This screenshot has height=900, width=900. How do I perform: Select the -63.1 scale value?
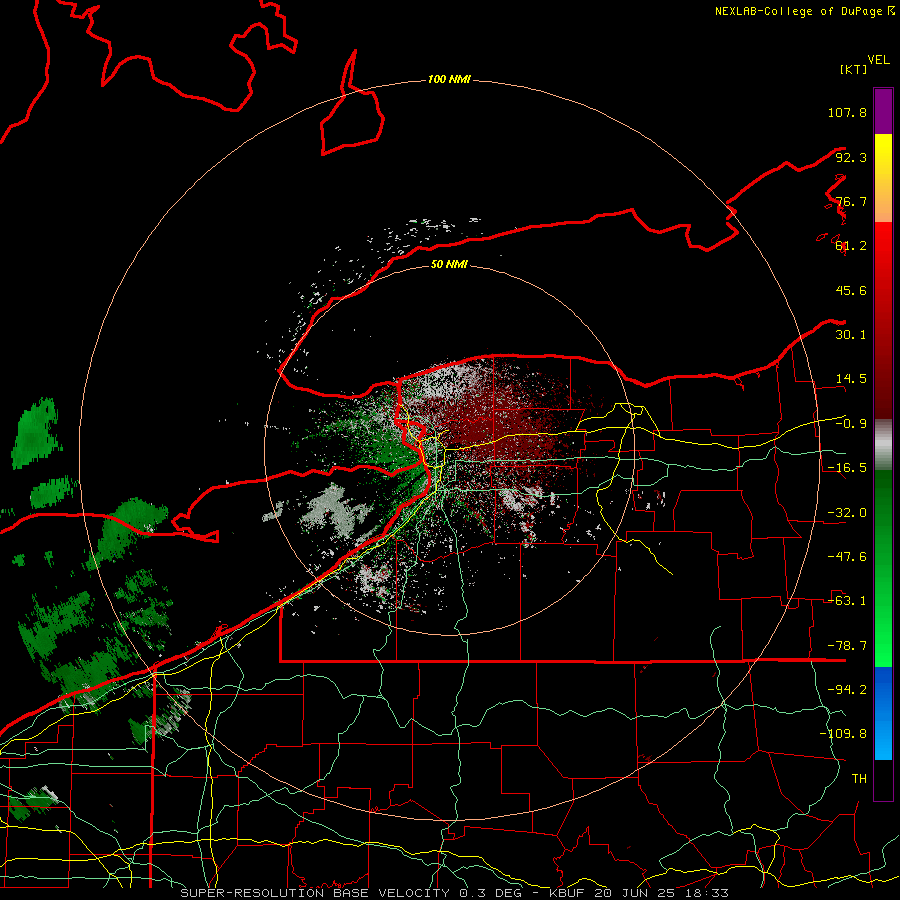pos(847,601)
